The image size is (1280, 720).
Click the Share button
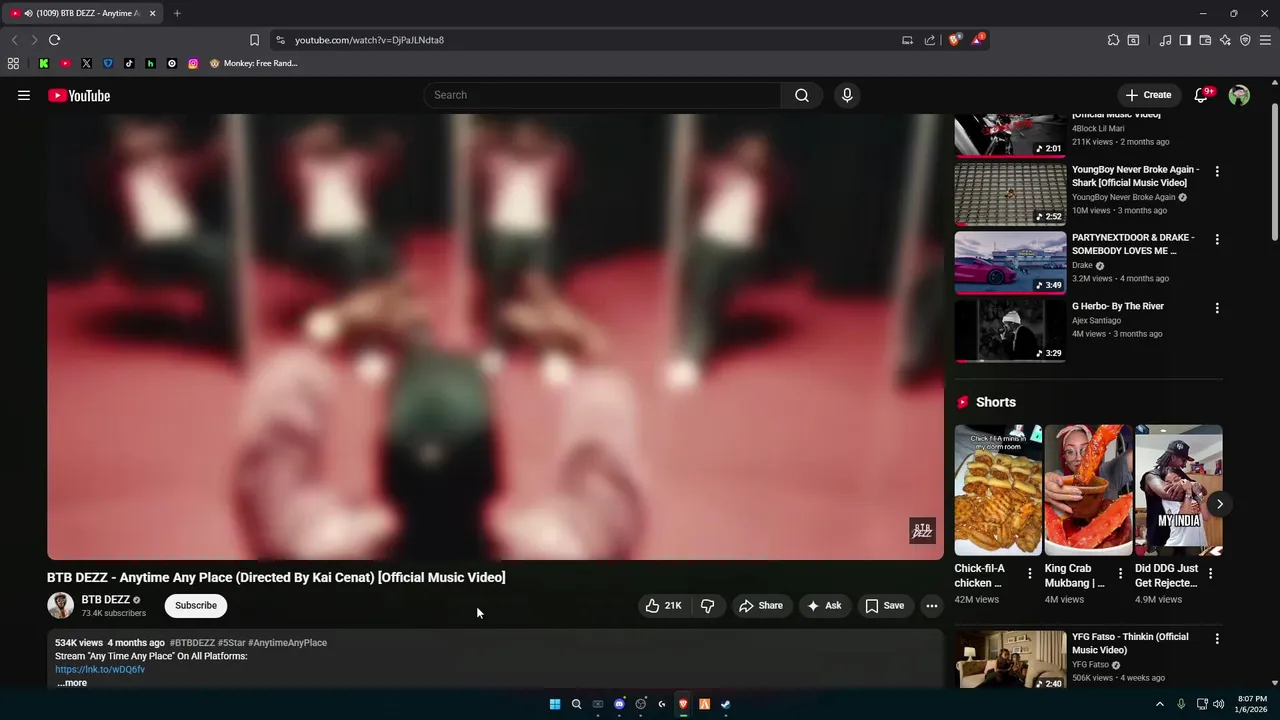point(761,605)
